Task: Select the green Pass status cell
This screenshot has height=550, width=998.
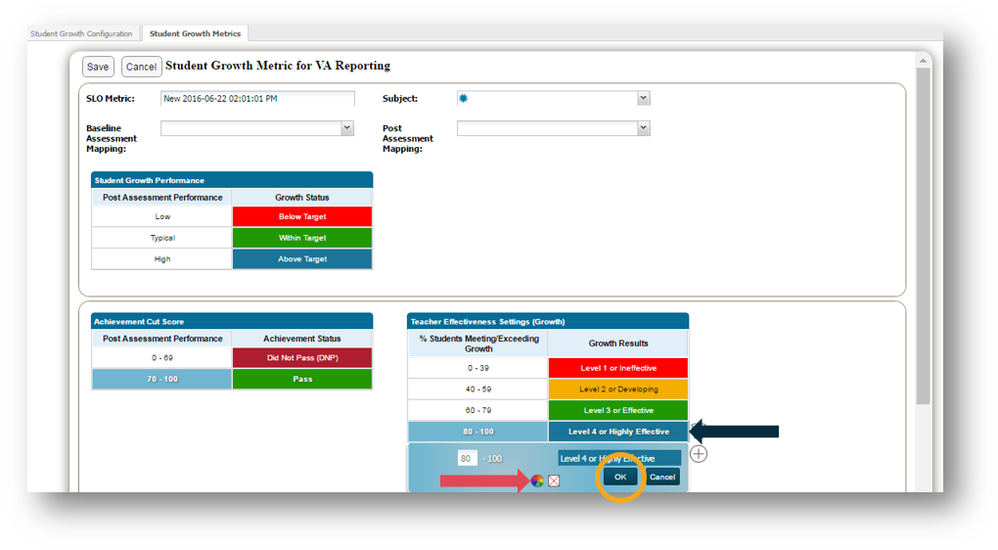Action: point(302,379)
